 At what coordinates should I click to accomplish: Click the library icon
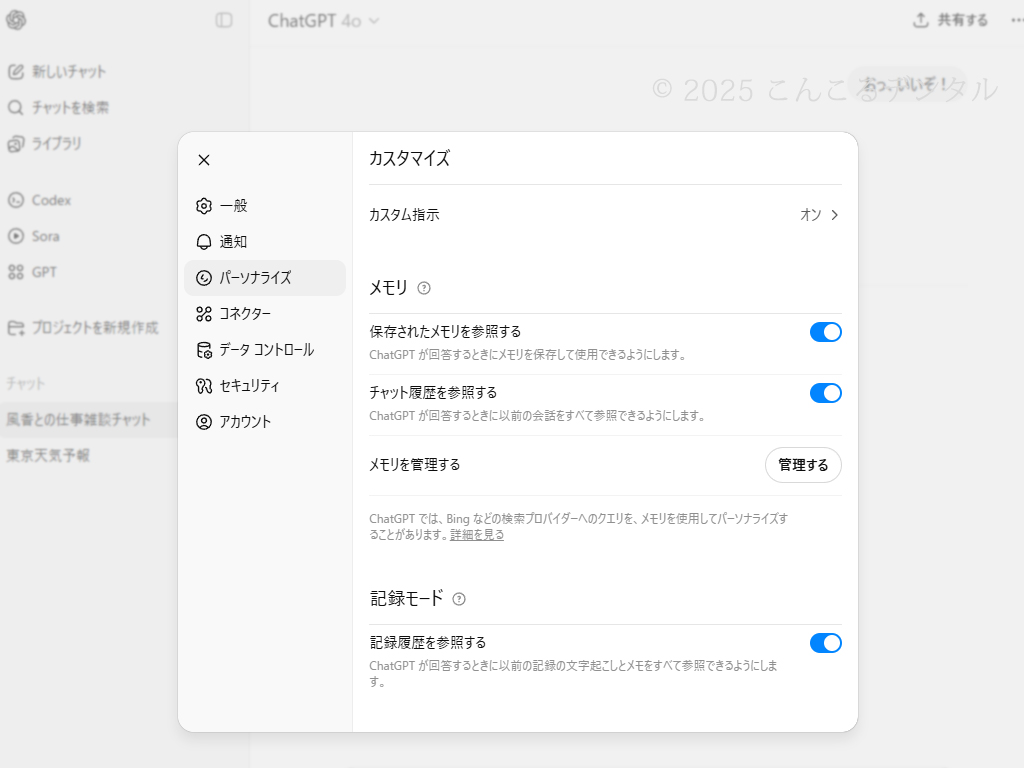point(16,144)
